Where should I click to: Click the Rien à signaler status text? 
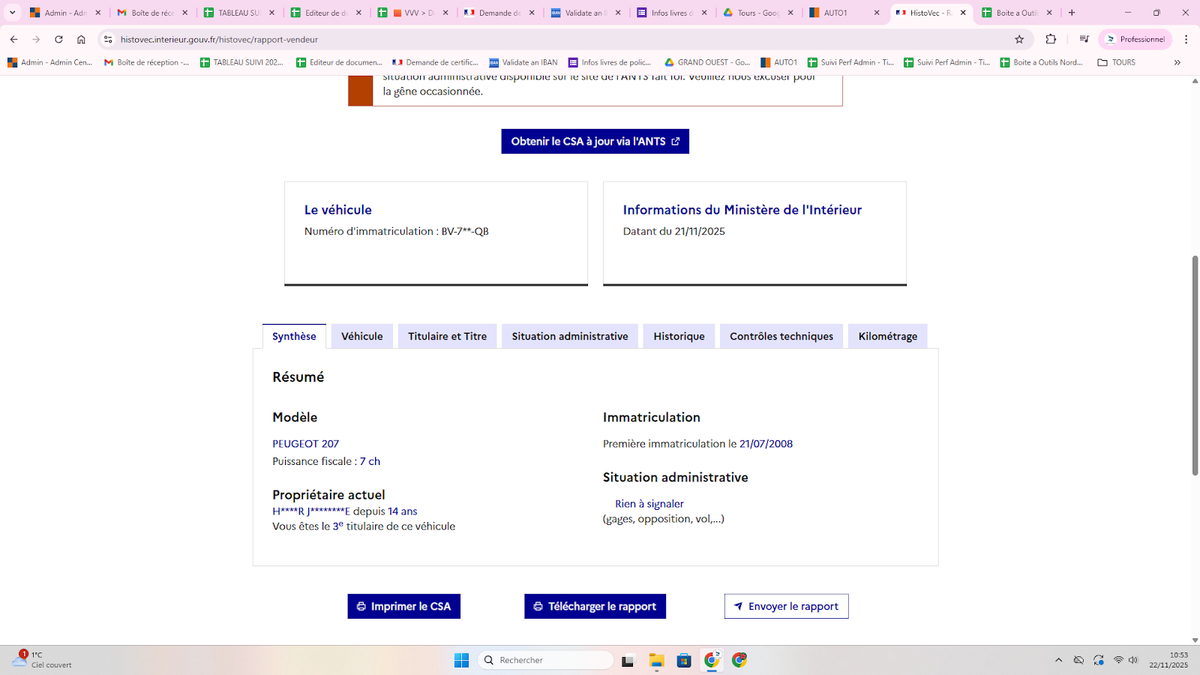pos(649,504)
